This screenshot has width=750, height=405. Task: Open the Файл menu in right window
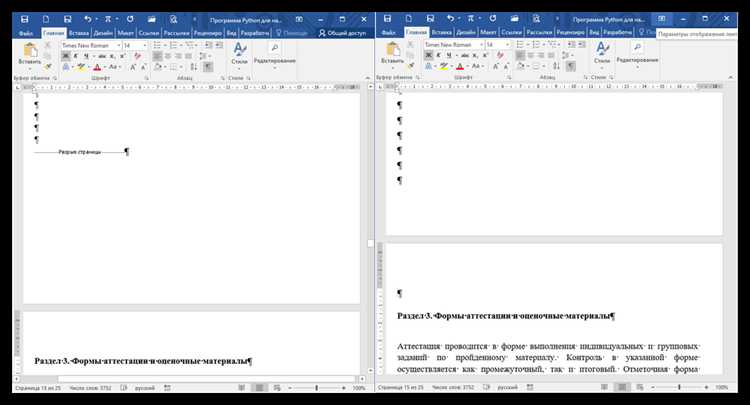tap(389, 32)
